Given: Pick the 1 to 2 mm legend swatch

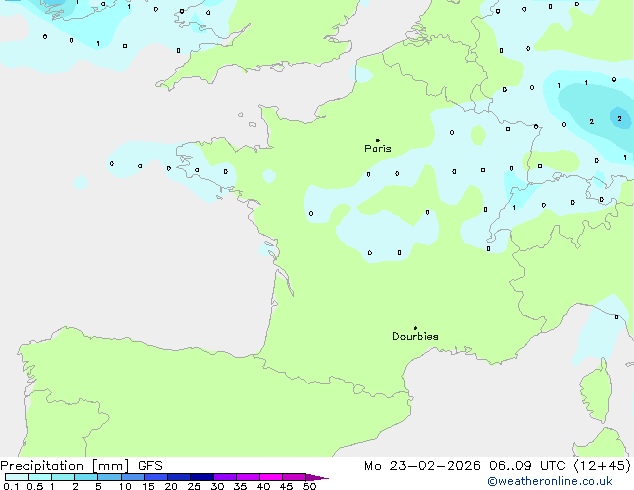Looking at the screenshot, I should pyautogui.click(x=63, y=477).
